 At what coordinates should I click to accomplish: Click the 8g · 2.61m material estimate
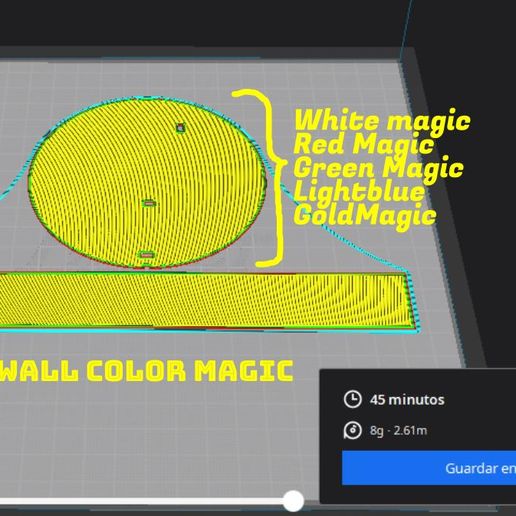[x=398, y=430]
